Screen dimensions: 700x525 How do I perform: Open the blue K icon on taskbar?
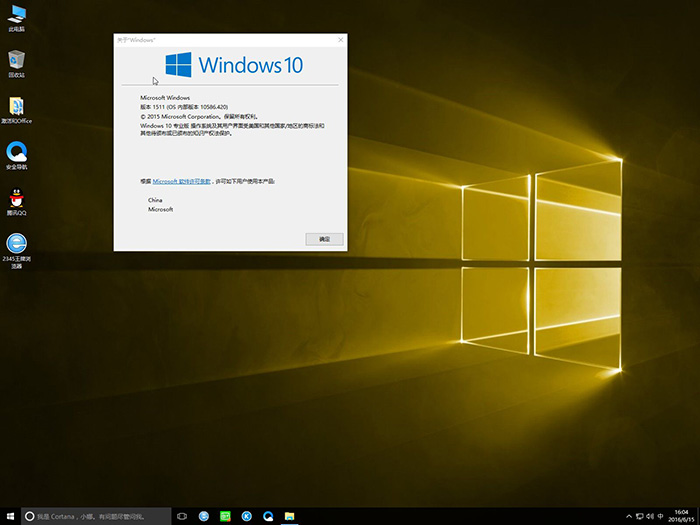point(247,516)
